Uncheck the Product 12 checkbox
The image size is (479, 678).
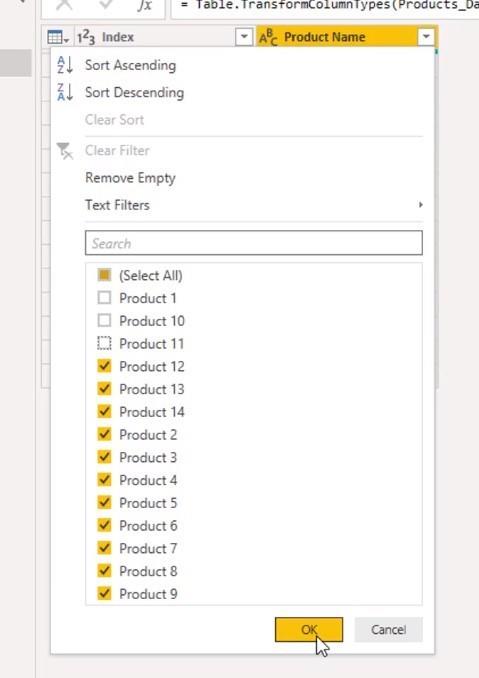(104, 366)
